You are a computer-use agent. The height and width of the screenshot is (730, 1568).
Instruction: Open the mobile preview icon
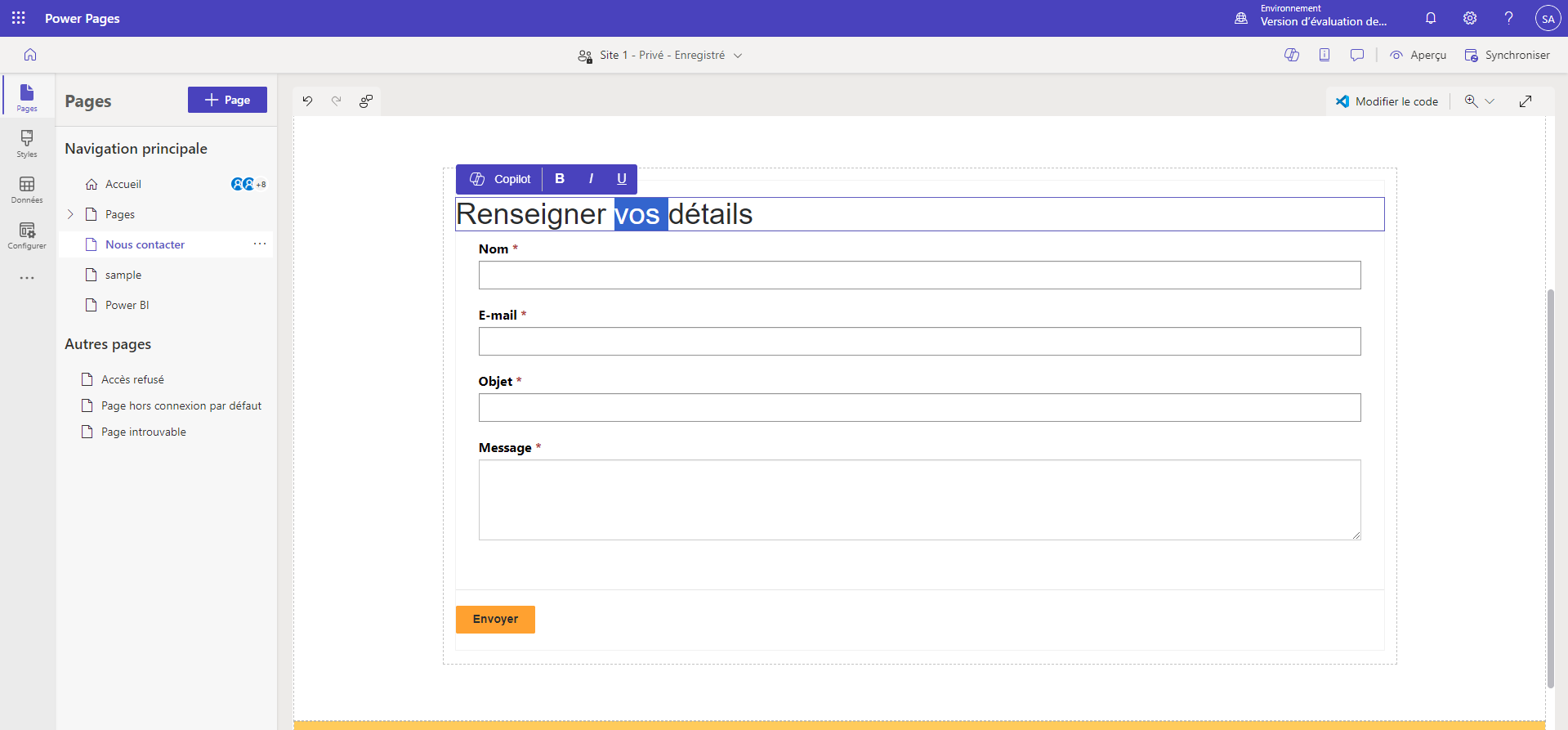pos(1325,55)
